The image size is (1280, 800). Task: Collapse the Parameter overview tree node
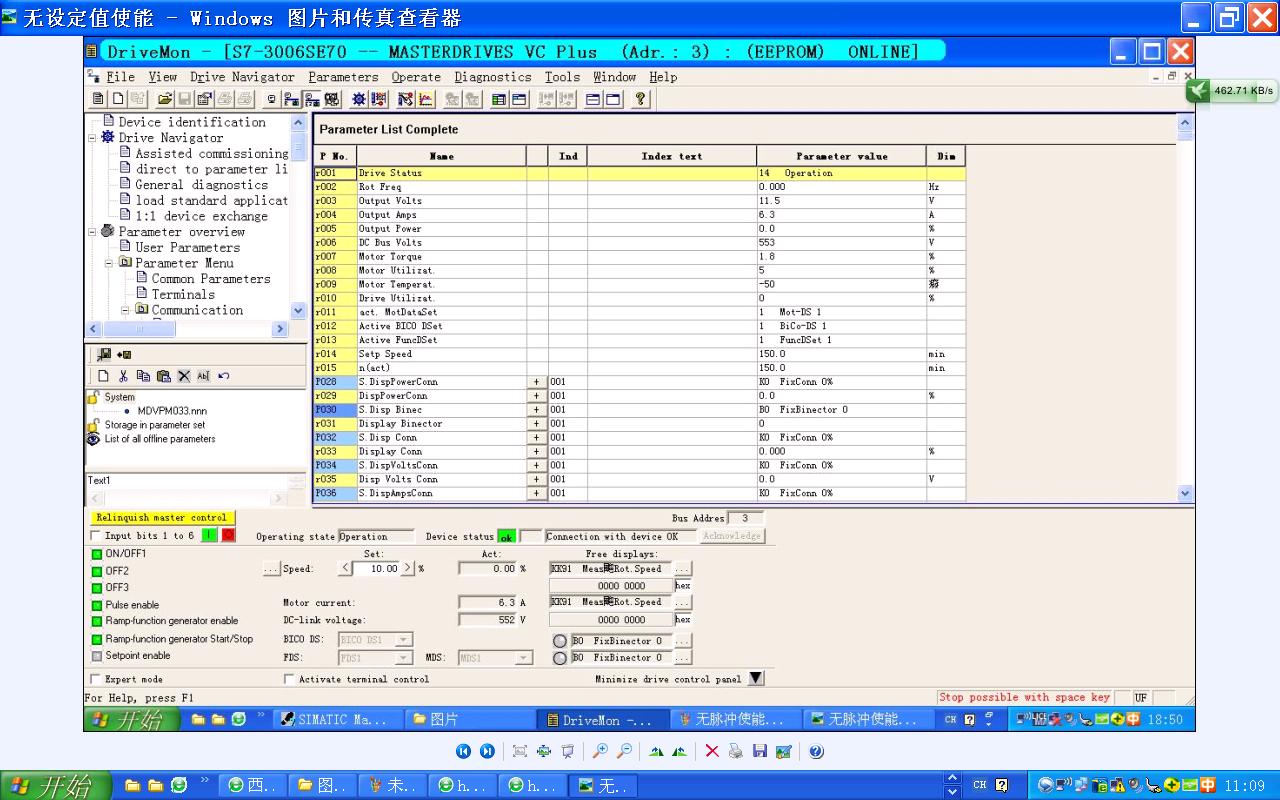click(x=93, y=232)
